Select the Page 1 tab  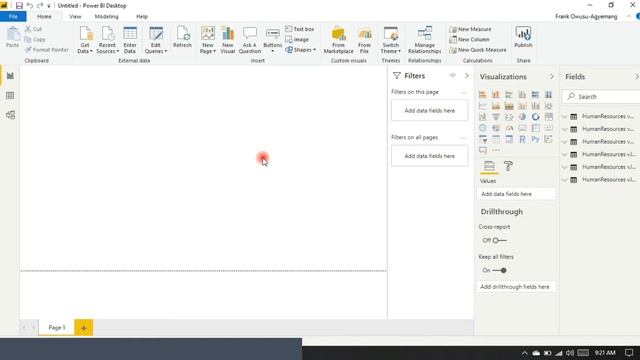57,327
